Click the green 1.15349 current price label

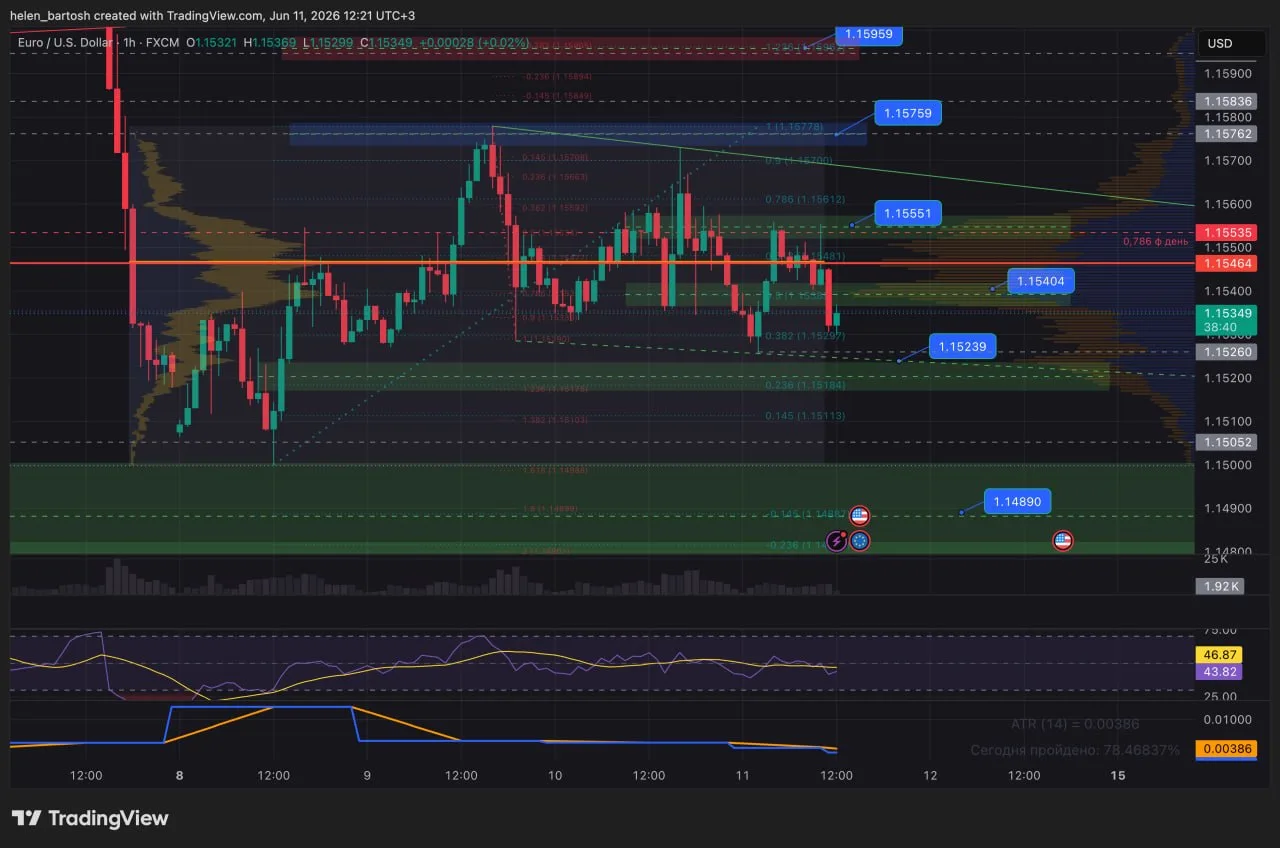coord(1227,313)
